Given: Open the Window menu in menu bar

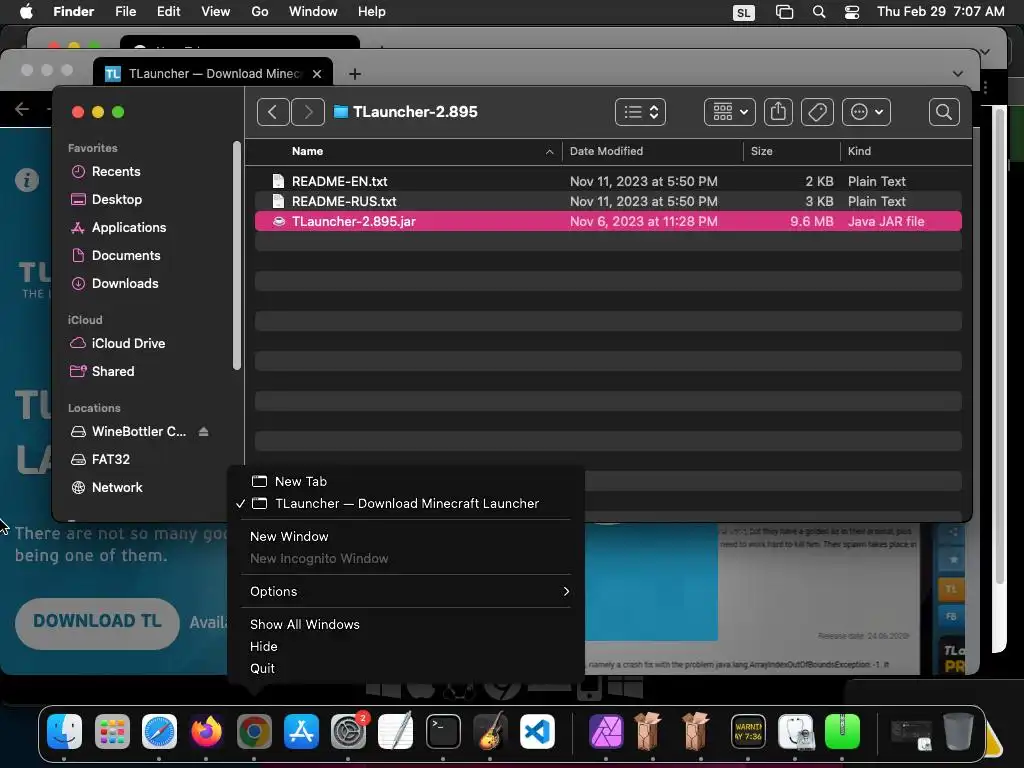Looking at the screenshot, I should point(313,12).
